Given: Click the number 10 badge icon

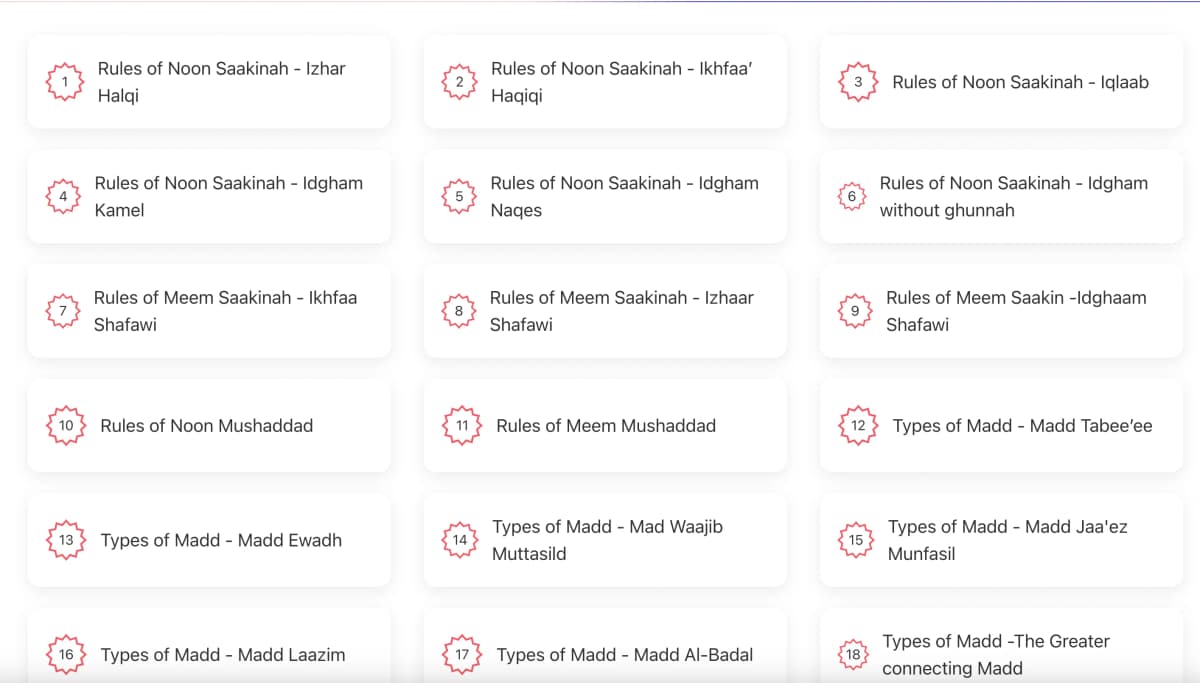Looking at the screenshot, I should click(66, 425).
